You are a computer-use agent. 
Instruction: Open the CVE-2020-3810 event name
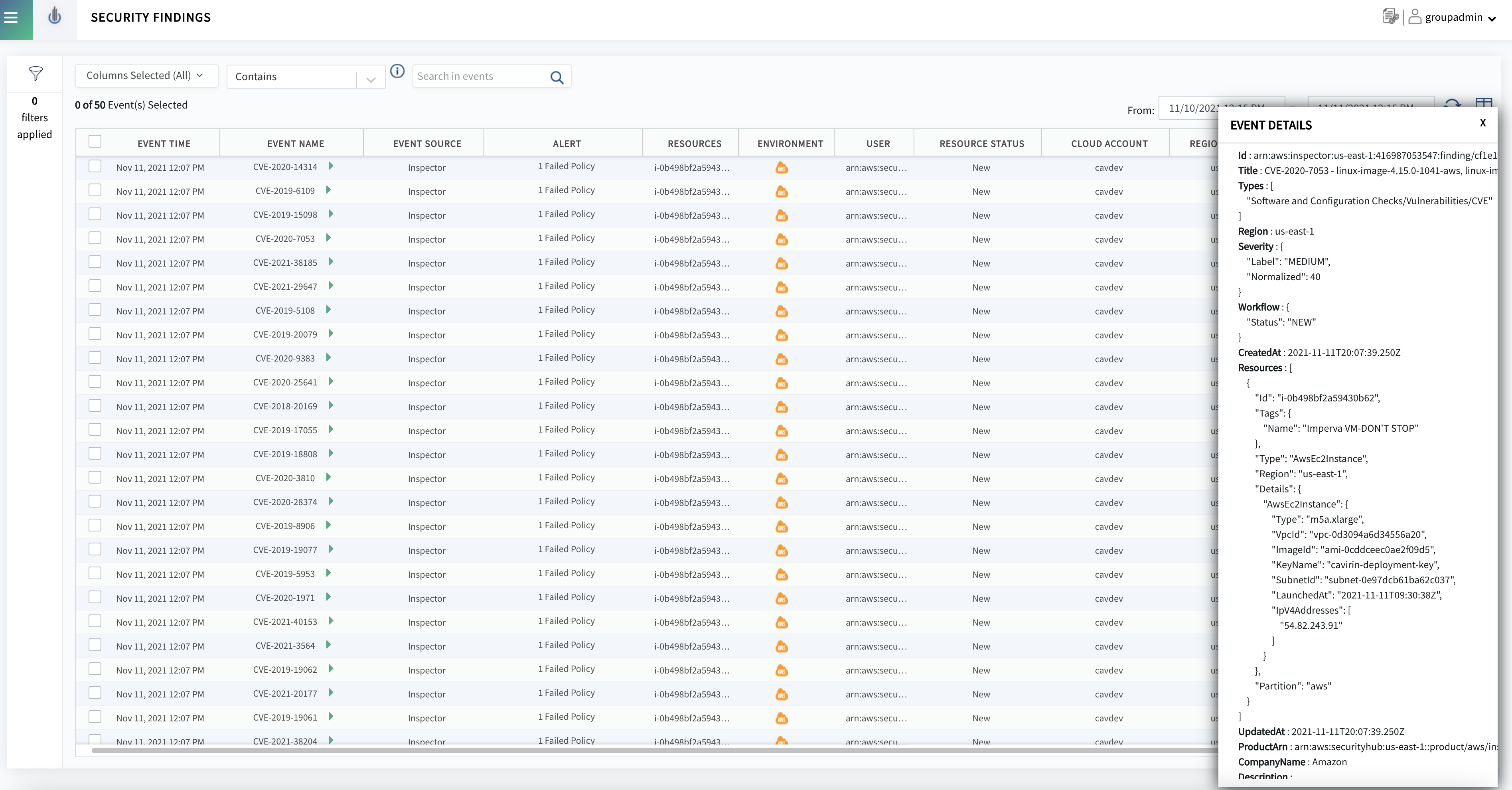285,478
